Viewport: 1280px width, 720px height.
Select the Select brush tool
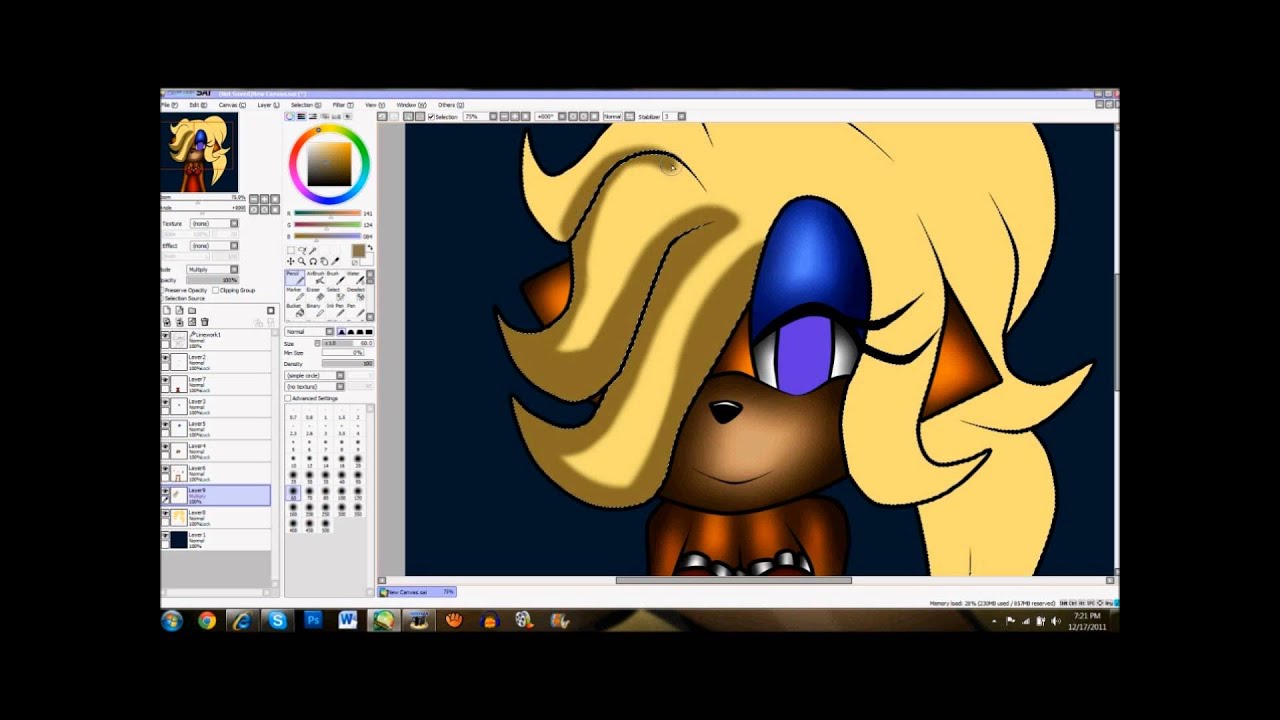[336, 295]
